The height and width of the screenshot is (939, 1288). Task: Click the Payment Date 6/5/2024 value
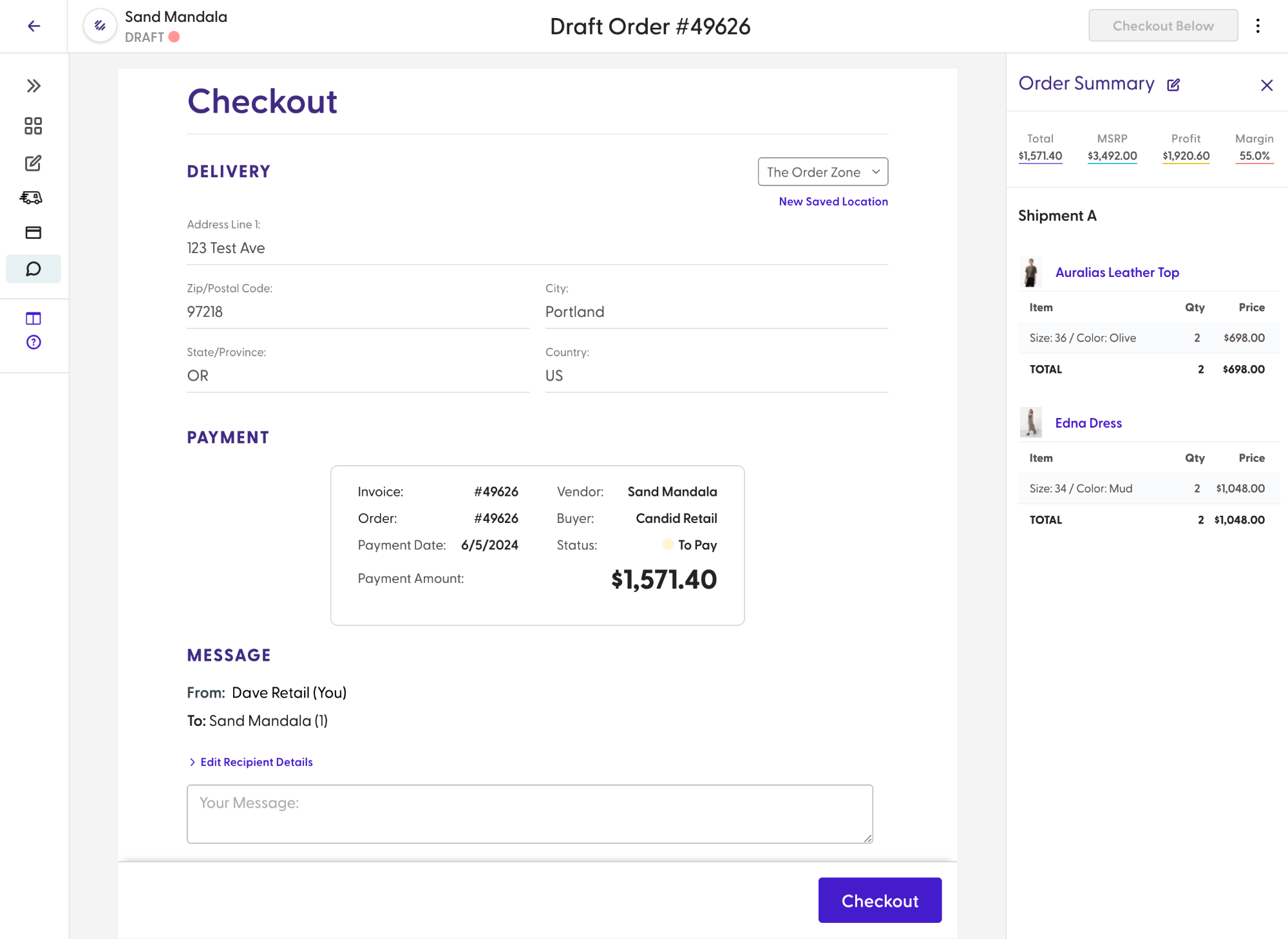tap(489, 545)
